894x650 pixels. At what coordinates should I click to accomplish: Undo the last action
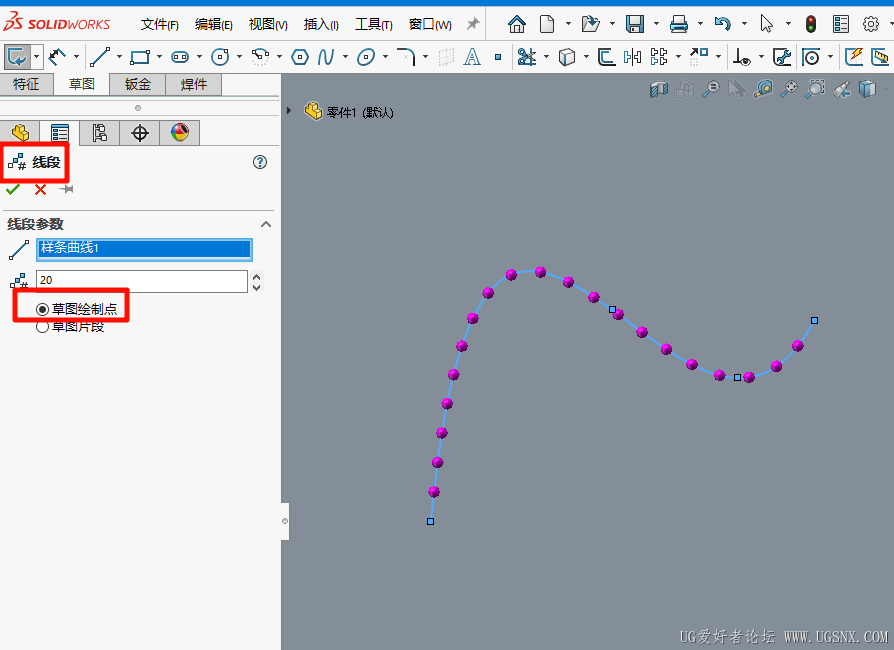point(722,24)
